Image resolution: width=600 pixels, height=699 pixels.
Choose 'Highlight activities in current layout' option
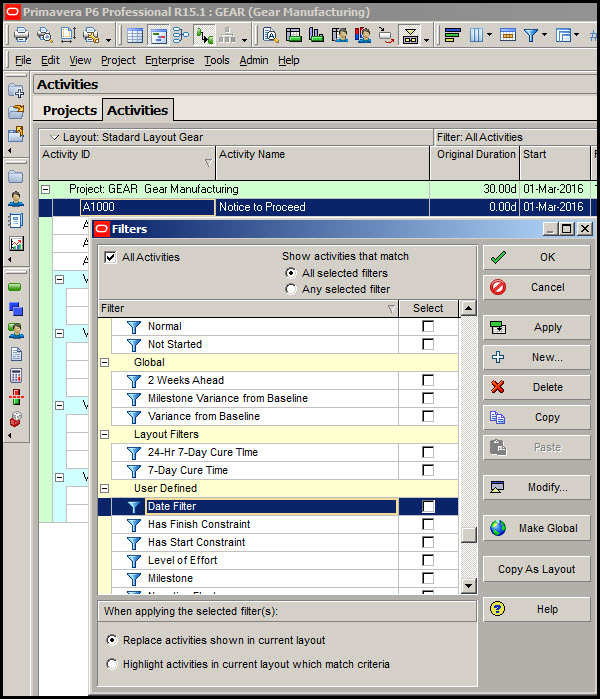click(x=112, y=664)
